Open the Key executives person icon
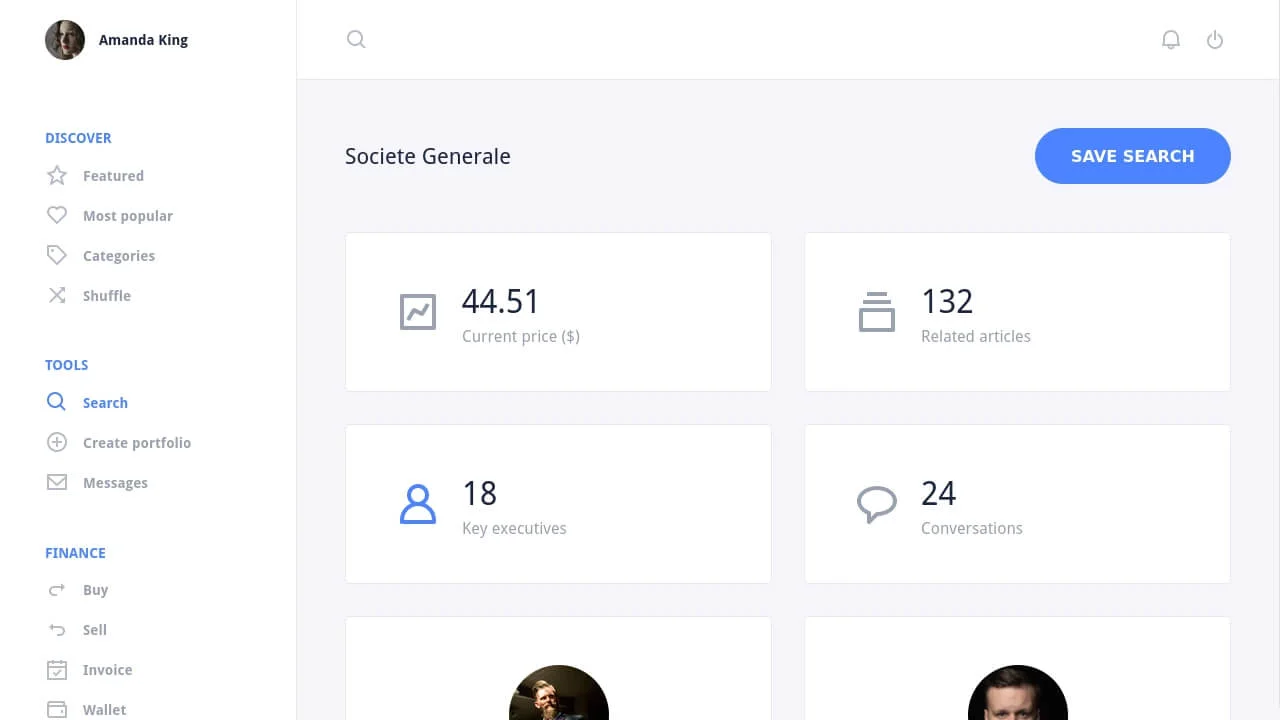The width and height of the screenshot is (1280, 720). pyautogui.click(x=418, y=503)
